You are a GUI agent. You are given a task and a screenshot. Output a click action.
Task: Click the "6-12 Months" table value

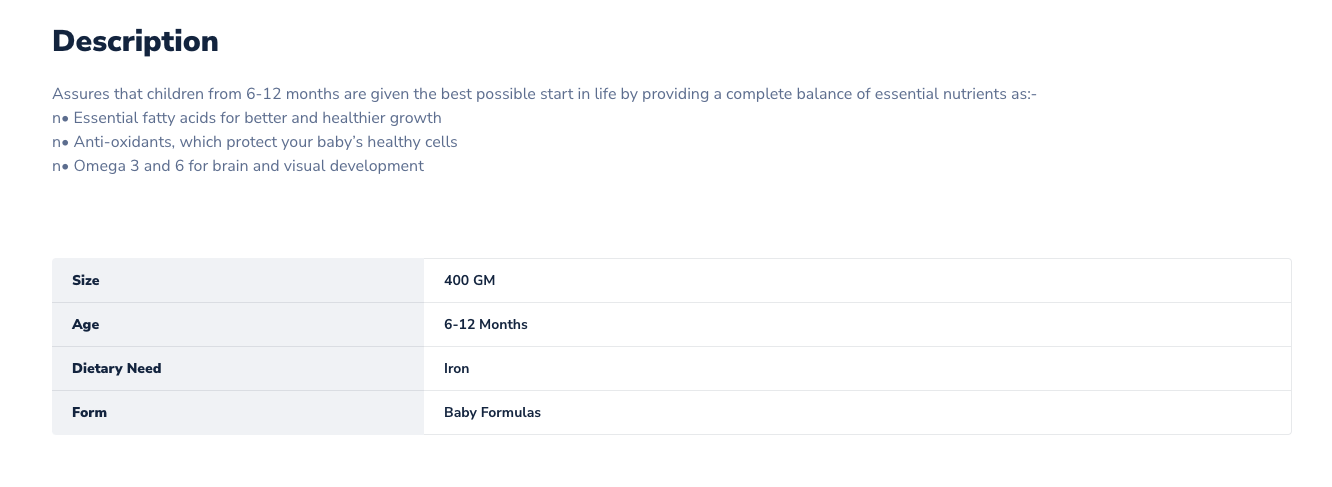486,325
